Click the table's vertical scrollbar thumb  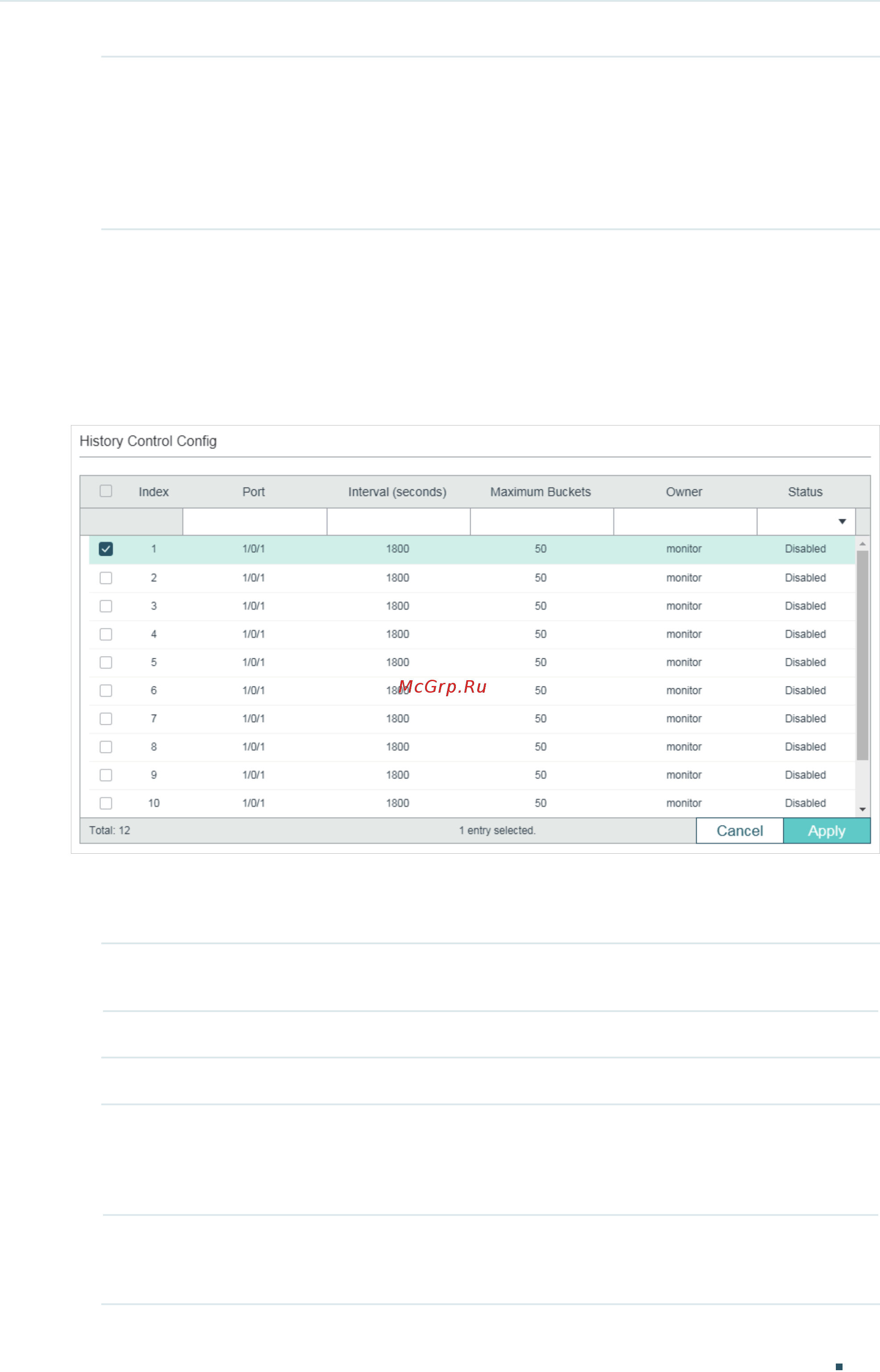tap(862, 655)
